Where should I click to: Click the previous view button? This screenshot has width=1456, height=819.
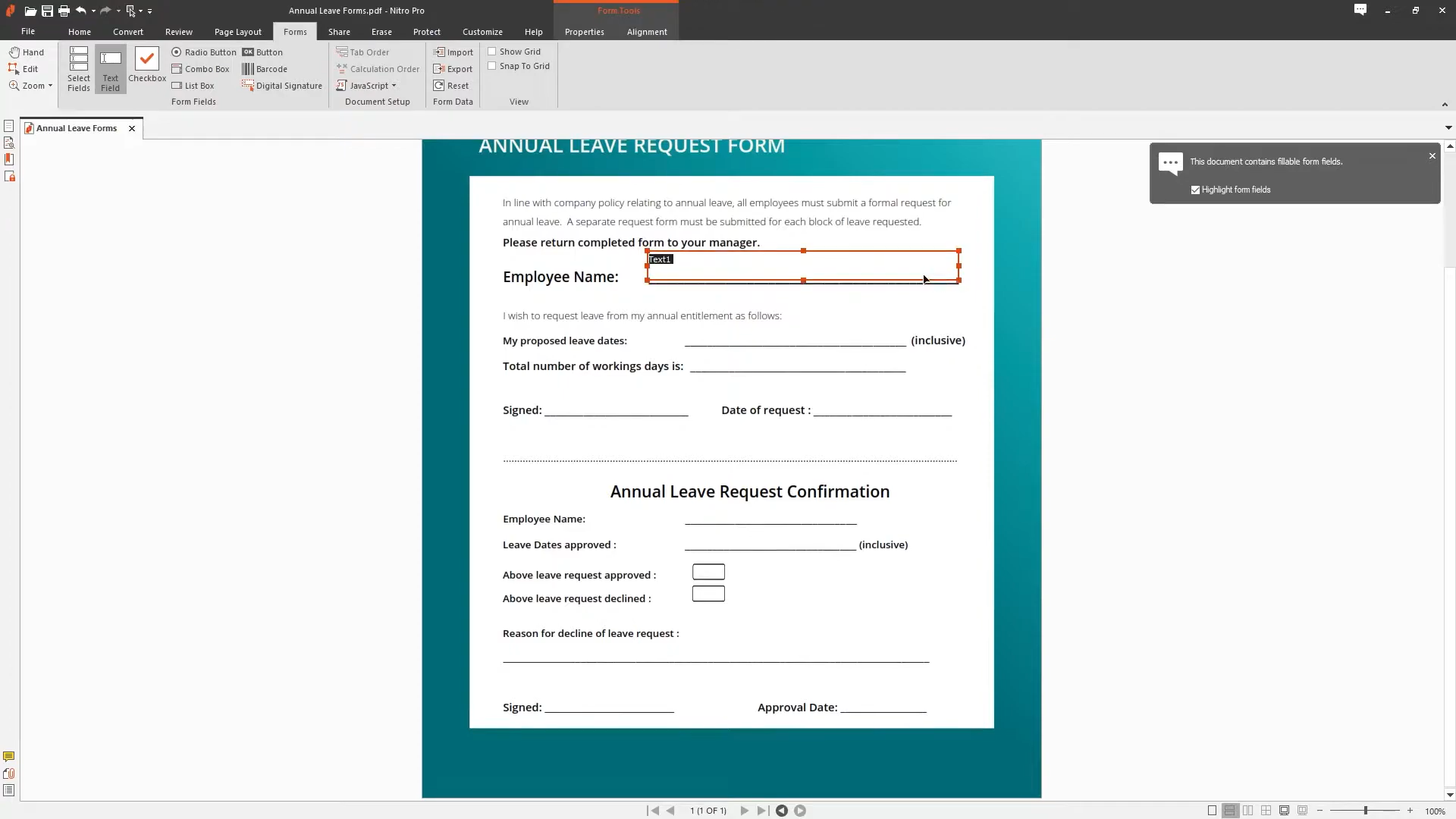pos(782,811)
